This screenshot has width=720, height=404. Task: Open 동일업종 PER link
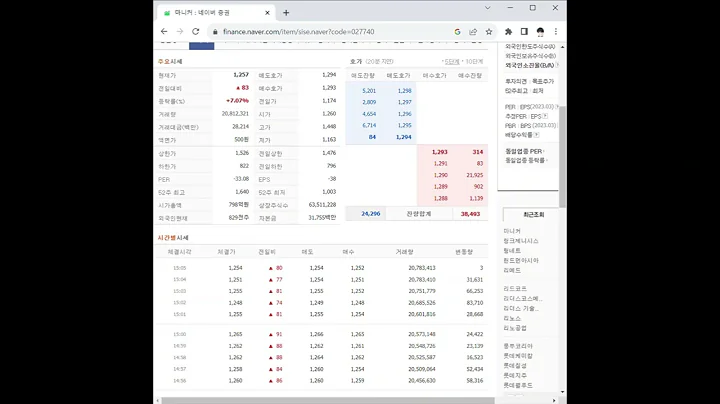pos(523,151)
